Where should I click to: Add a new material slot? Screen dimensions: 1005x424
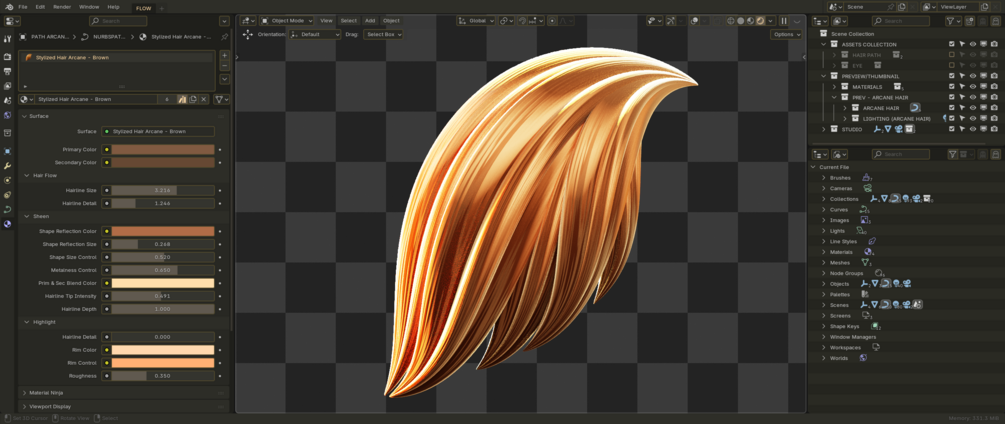pos(224,56)
